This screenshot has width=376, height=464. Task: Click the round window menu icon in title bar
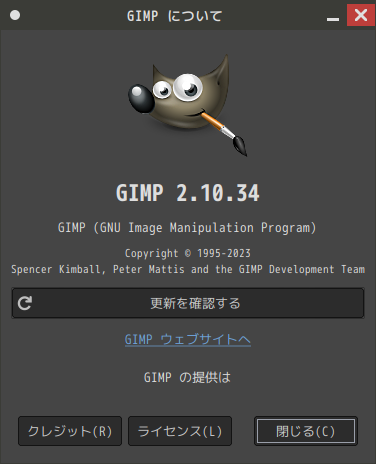[15, 15]
